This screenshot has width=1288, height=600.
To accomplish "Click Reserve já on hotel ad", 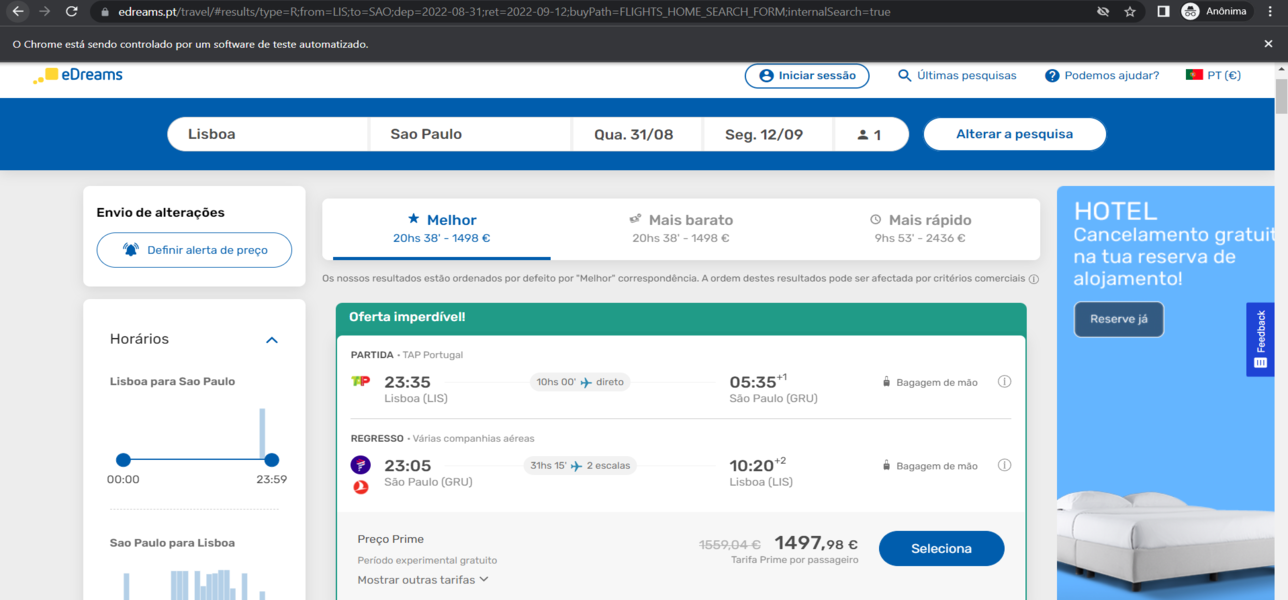I will pos(1119,319).
